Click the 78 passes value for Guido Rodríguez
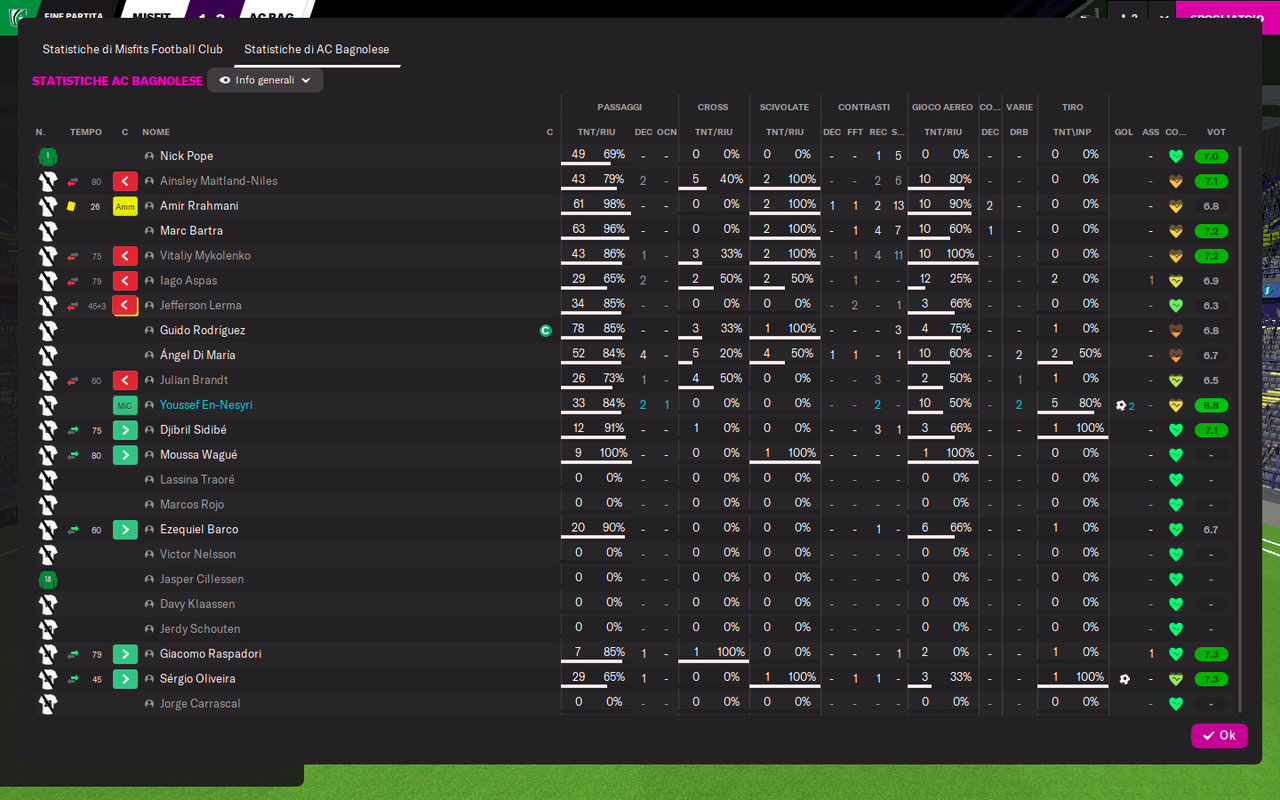This screenshot has width=1280, height=800. (579, 329)
